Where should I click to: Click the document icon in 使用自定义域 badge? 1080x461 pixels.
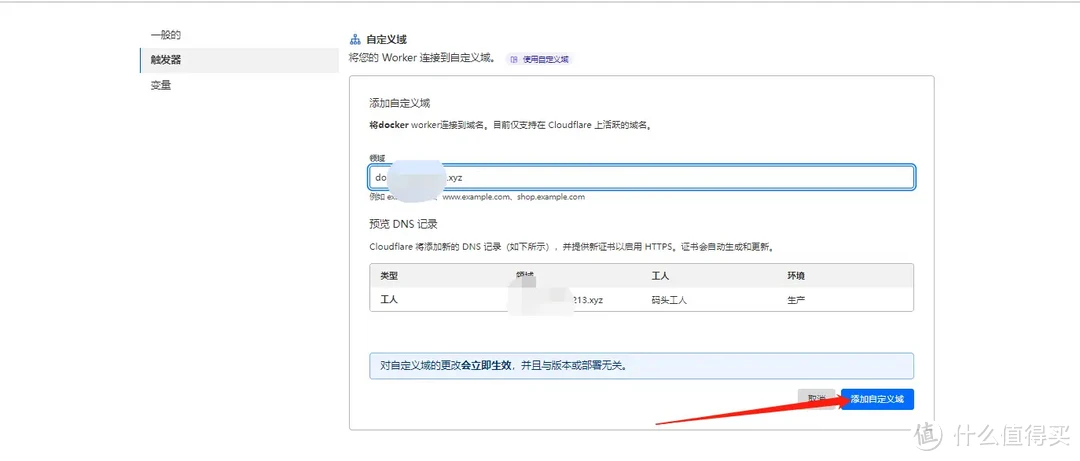[514, 59]
